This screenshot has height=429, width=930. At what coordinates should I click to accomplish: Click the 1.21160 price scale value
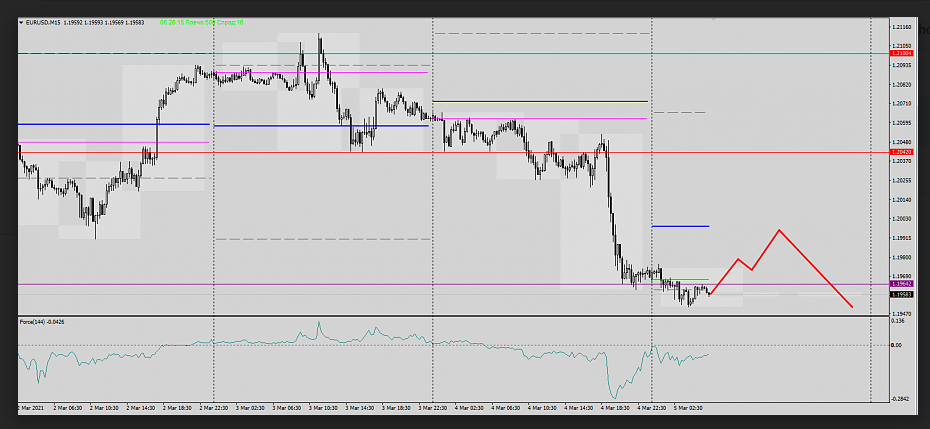pos(902,27)
